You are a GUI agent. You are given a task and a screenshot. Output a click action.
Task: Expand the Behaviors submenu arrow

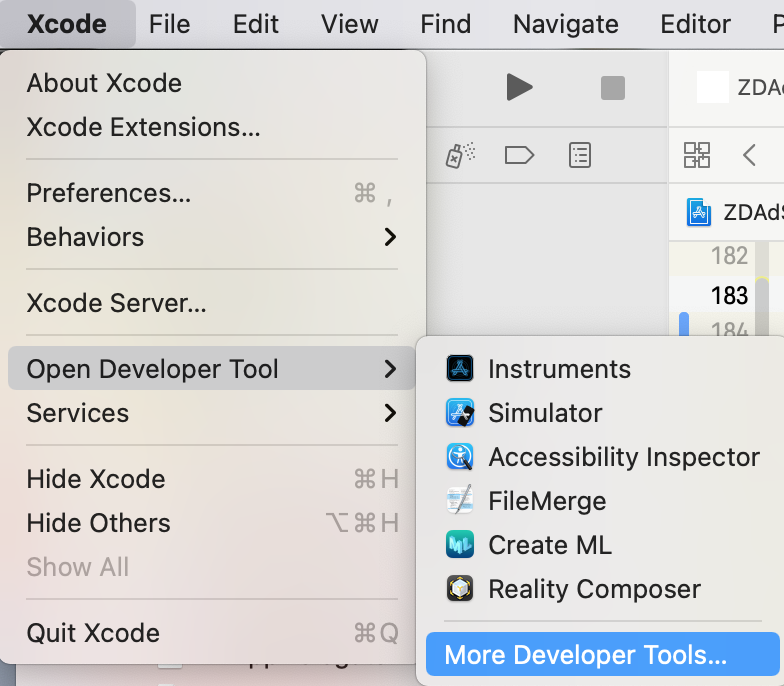pos(390,237)
